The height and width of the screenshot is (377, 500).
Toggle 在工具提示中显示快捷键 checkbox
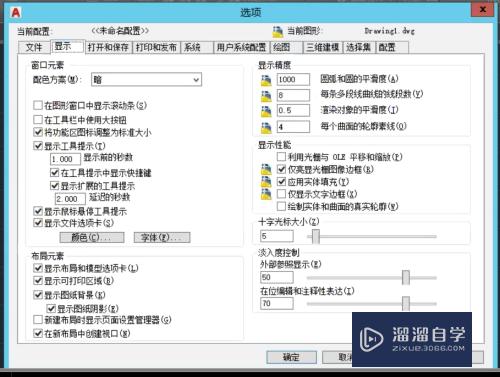(x=54, y=173)
